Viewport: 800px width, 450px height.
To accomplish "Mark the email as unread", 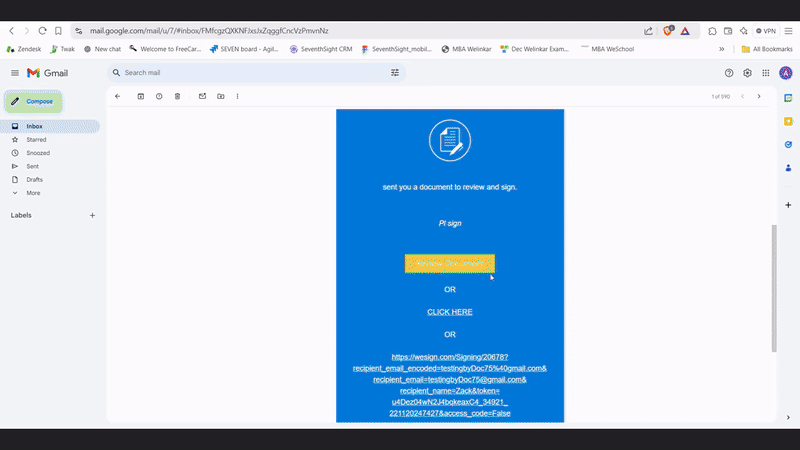I will click(x=202, y=96).
